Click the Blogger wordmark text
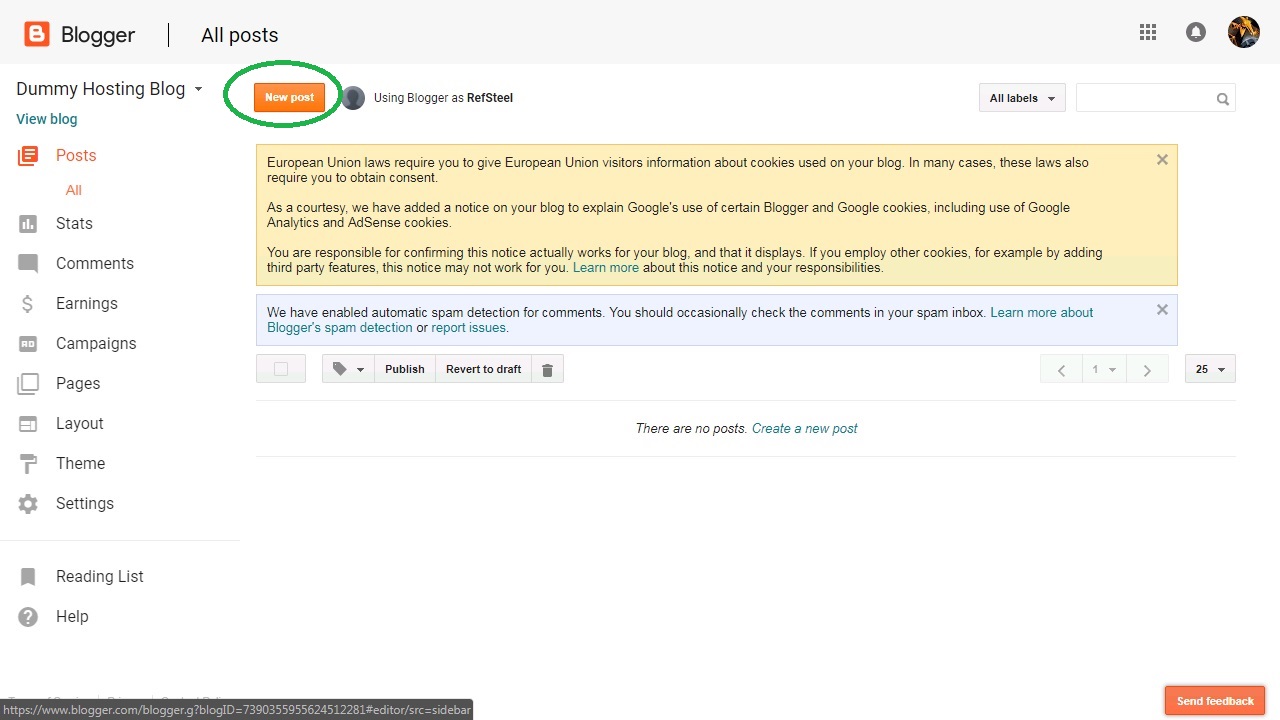1280x720 pixels. (98, 35)
